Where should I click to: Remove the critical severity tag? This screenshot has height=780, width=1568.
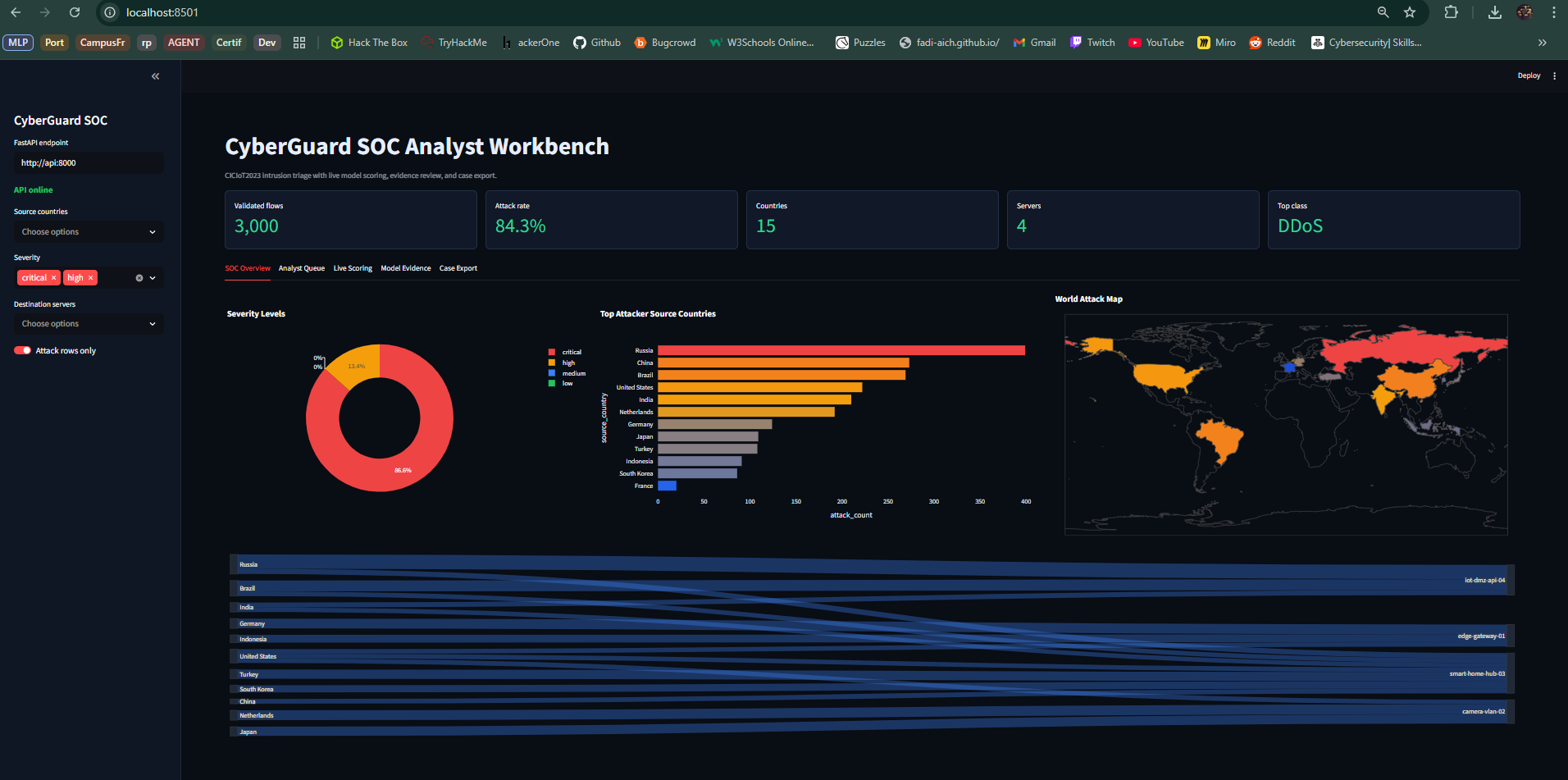[54, 278]
